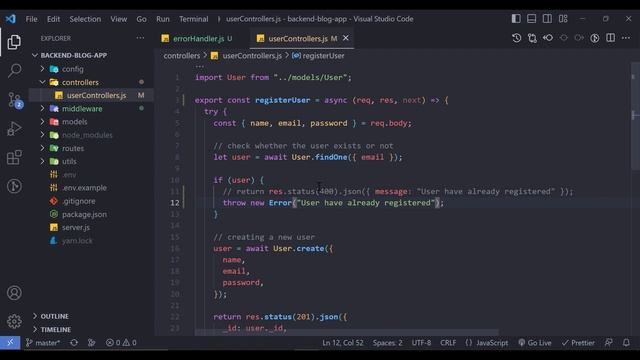Toggle secondary side bar layout icon
This screenshot has height=360, width=640.
point(547,19)
